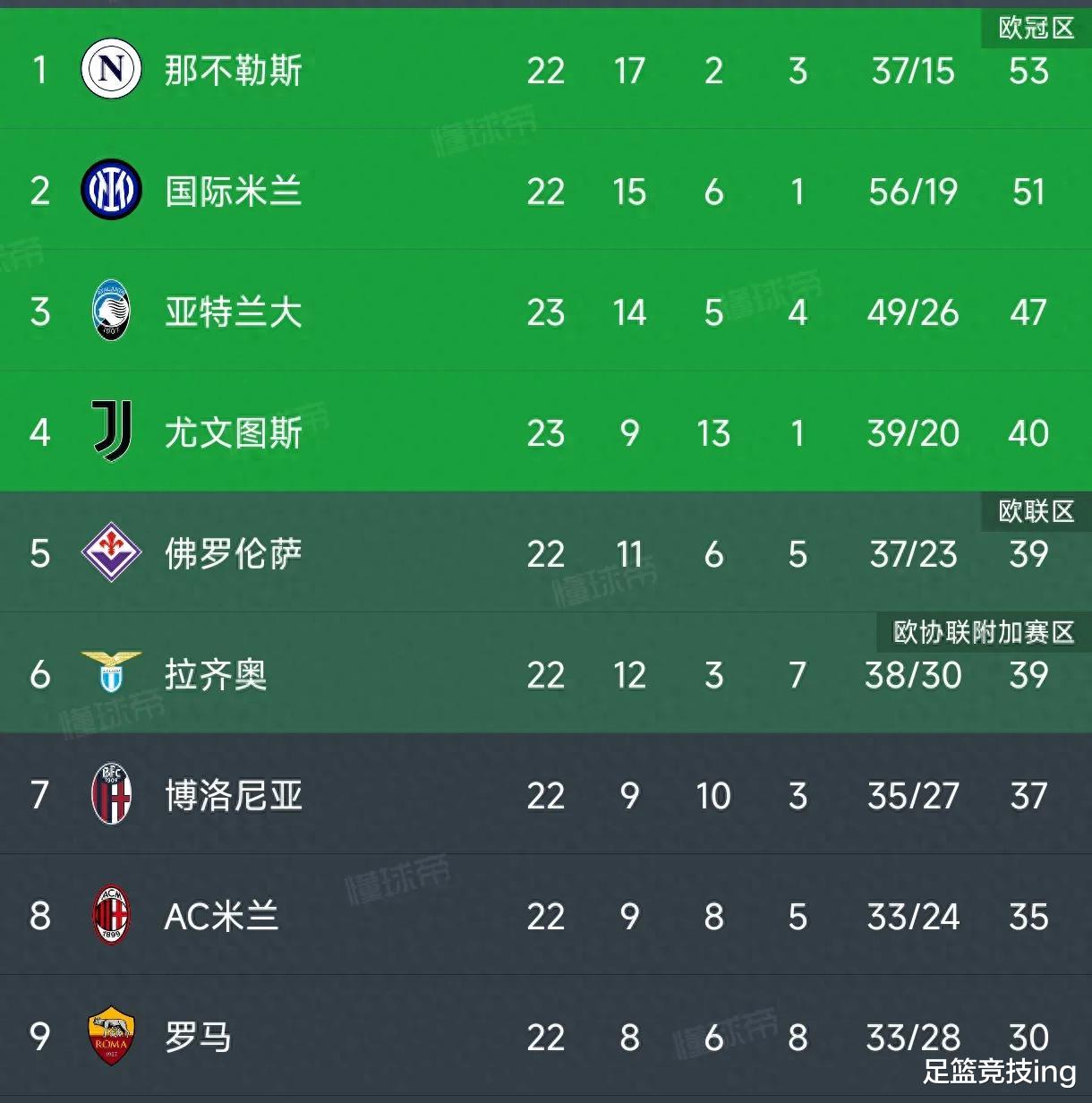Click the AS Roma wolf crest
Viewport: 1092px width, 1103px height.
coord(111,1036)
